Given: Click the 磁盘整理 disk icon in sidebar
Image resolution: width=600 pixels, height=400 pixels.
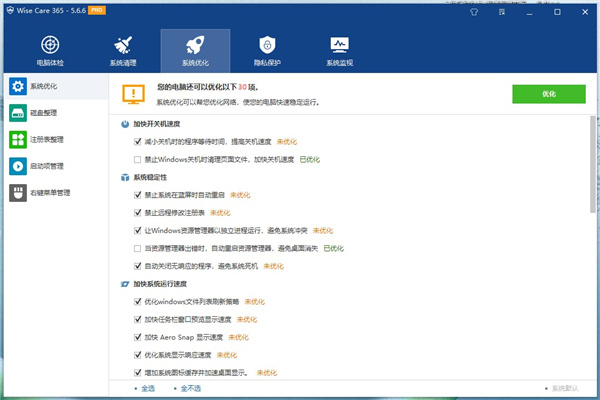Looking at the screenshot, I should (x=18, y=113).
